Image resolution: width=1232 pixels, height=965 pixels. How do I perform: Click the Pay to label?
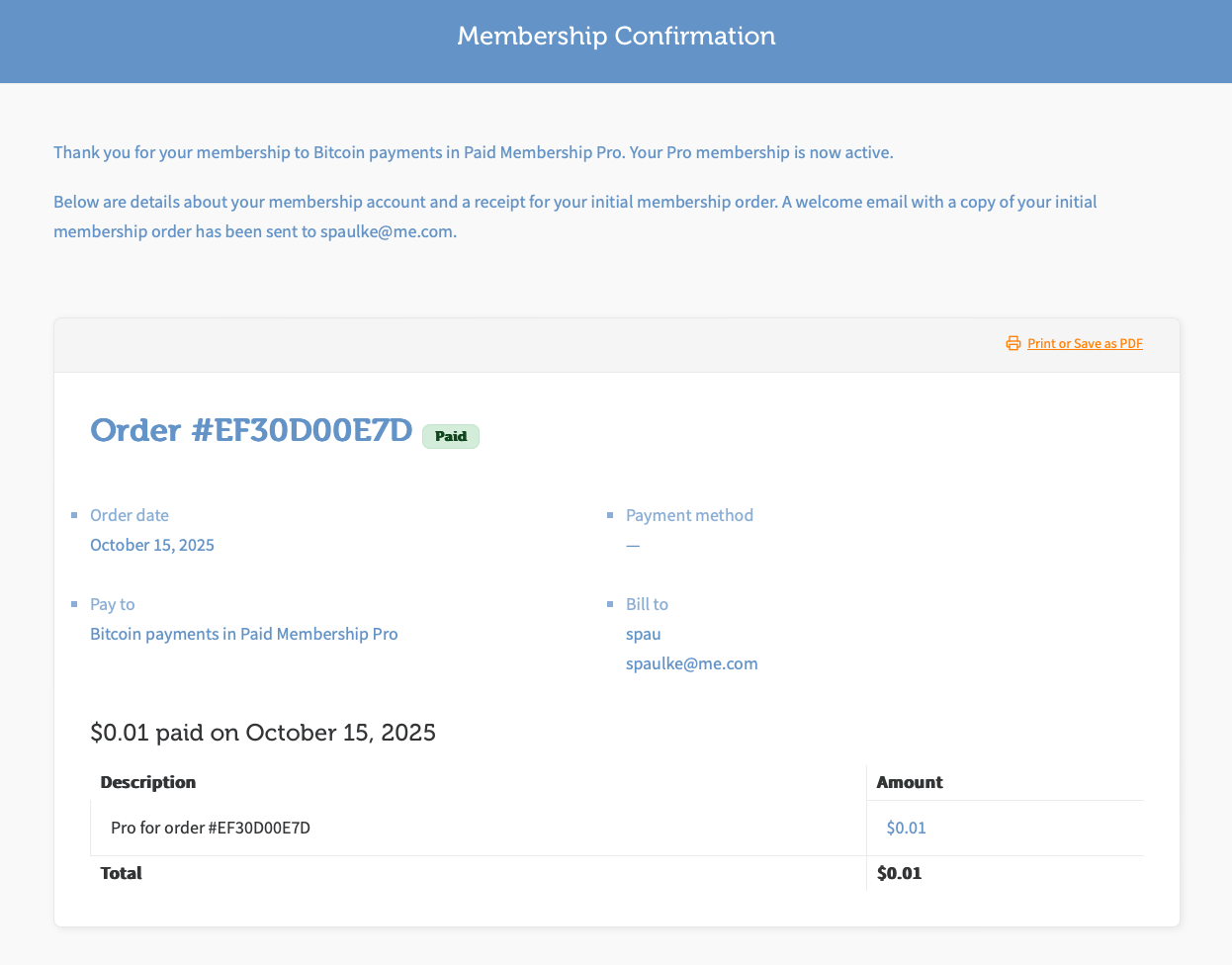(113, 604)
